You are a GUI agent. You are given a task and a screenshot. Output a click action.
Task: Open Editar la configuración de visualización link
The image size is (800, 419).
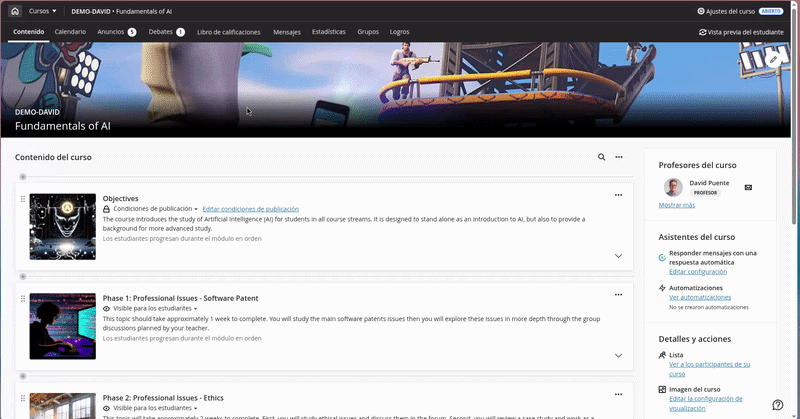(706, 403)
